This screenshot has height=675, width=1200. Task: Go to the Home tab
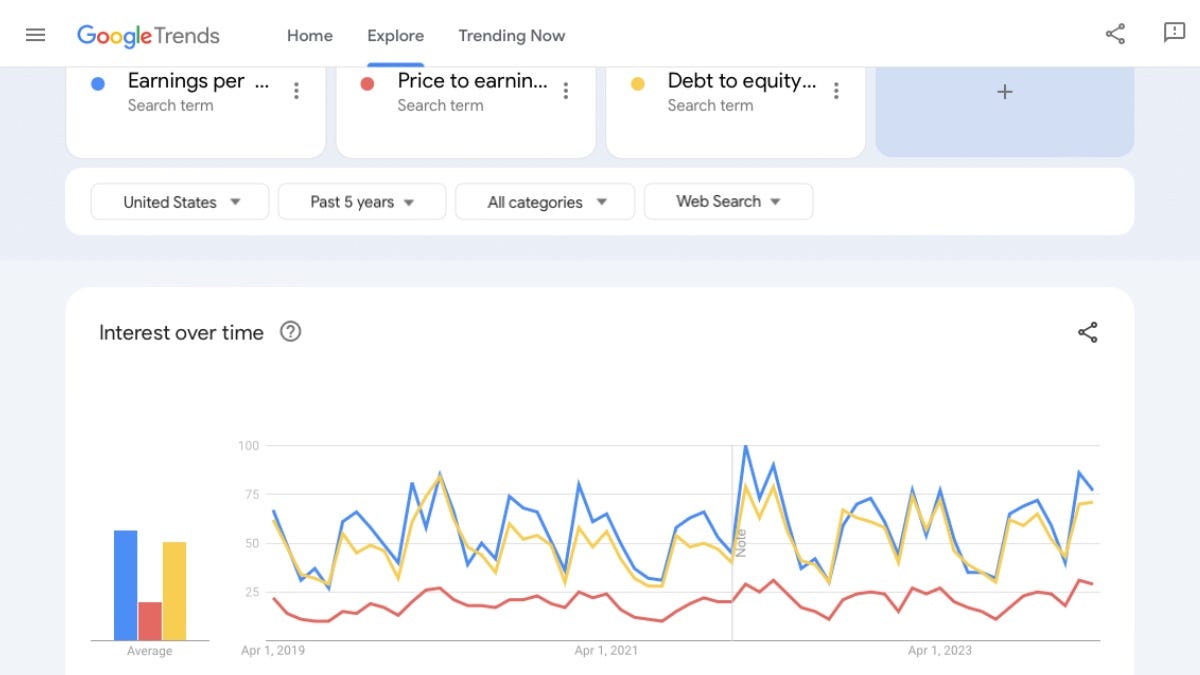click(x=310, y=35)
